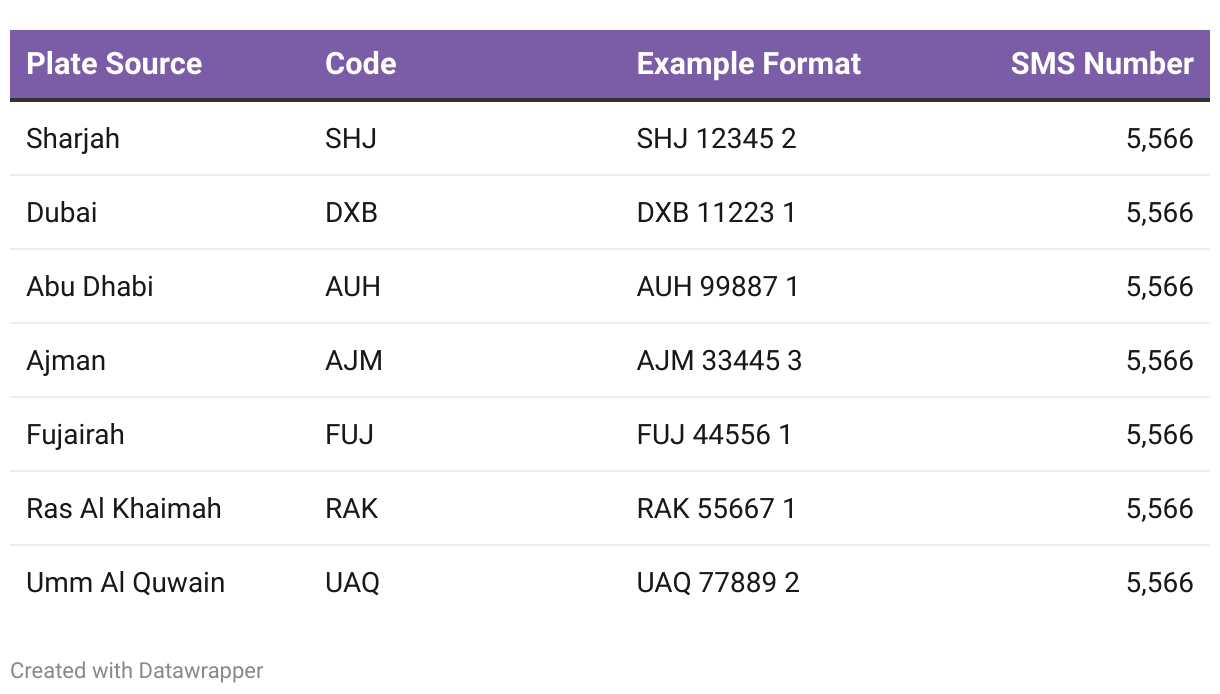Click the UAQ 77889 2 example format

tap(718, 582)
